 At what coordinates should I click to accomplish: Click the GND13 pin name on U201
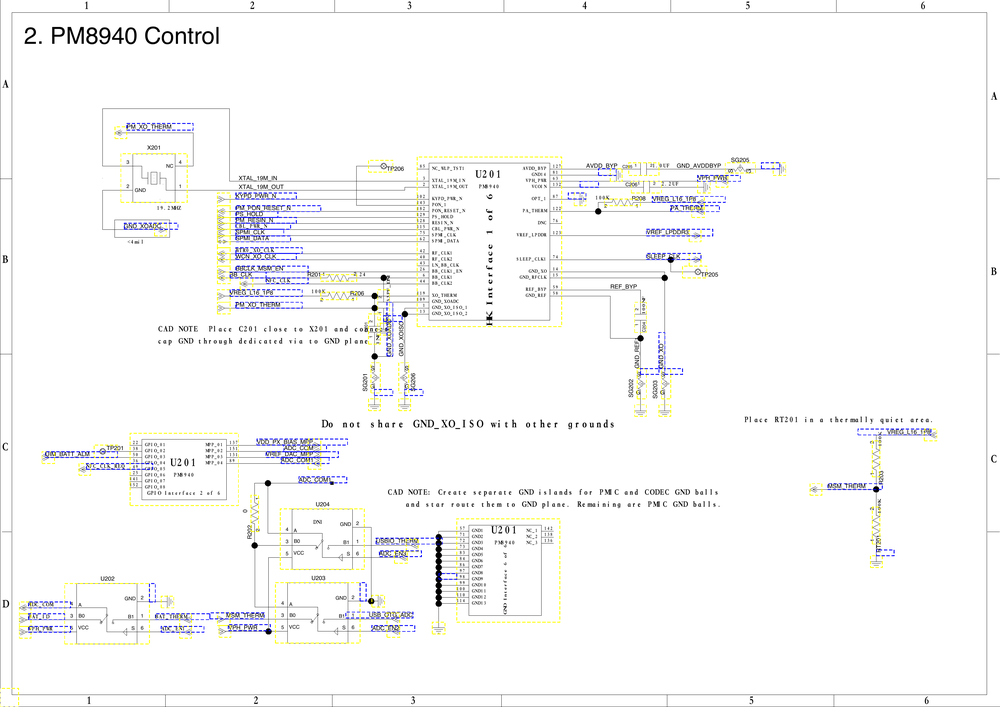(479, 602)
